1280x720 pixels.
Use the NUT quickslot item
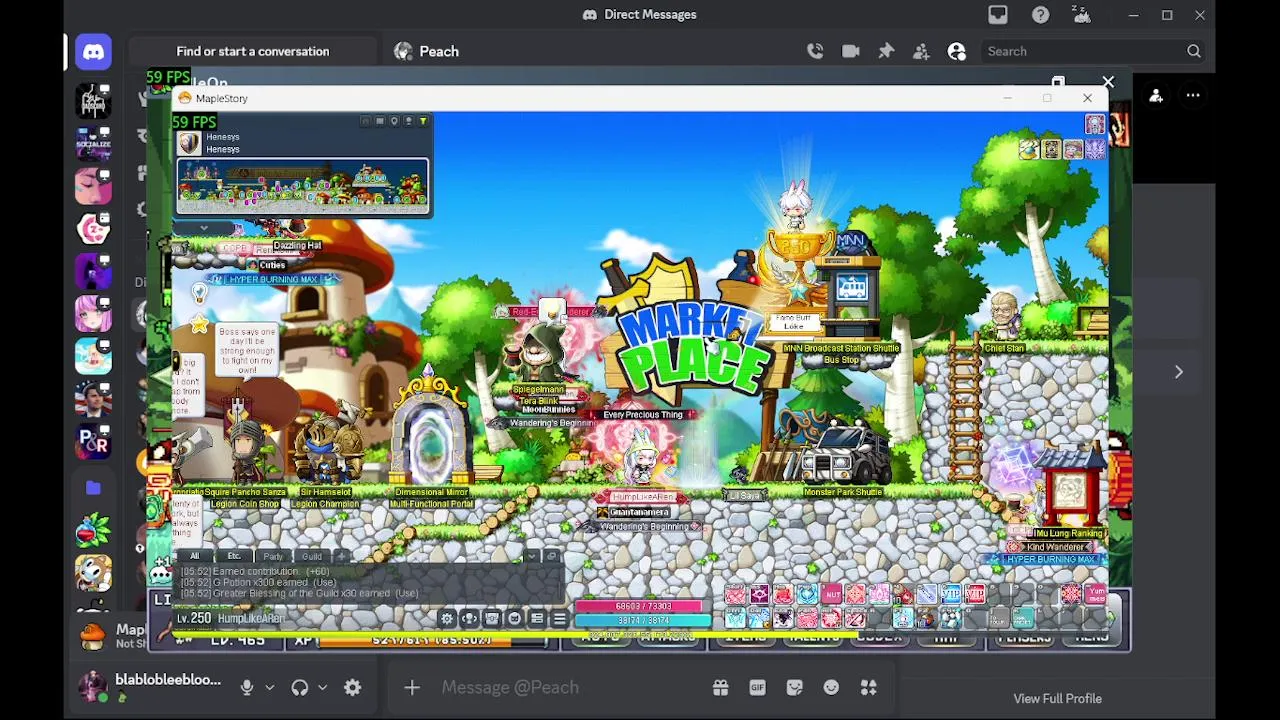pos(832,596)
